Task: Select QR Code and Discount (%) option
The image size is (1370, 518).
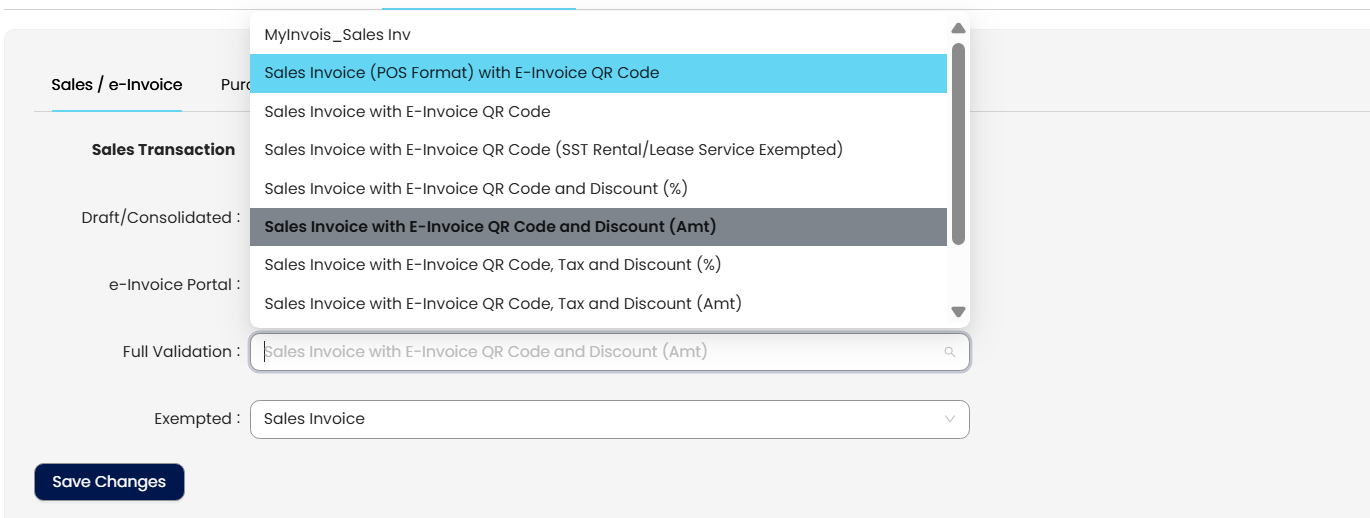Action: point(475,188)
